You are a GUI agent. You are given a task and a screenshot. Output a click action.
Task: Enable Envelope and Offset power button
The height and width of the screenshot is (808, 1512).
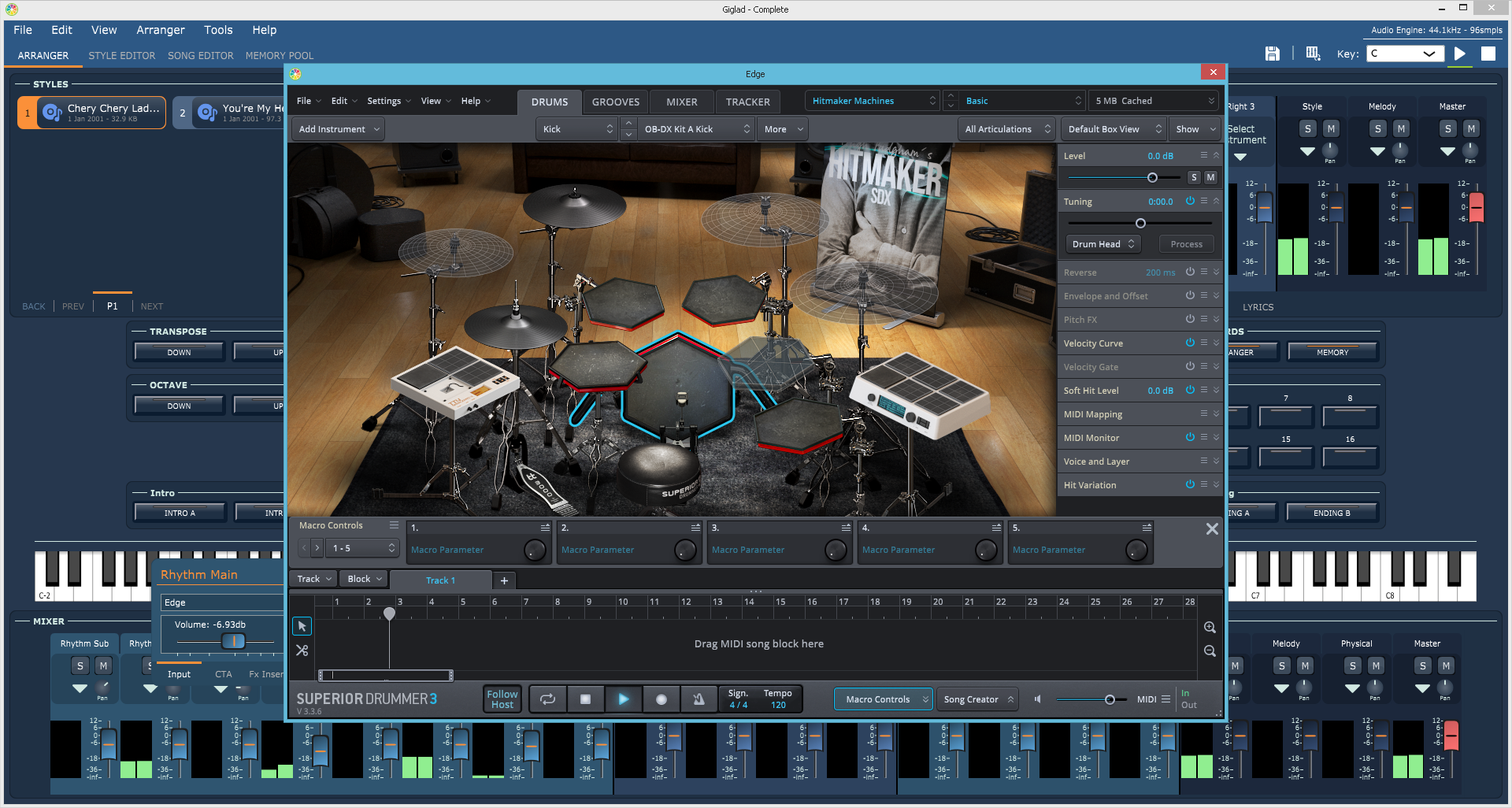tap(1190, 295)
